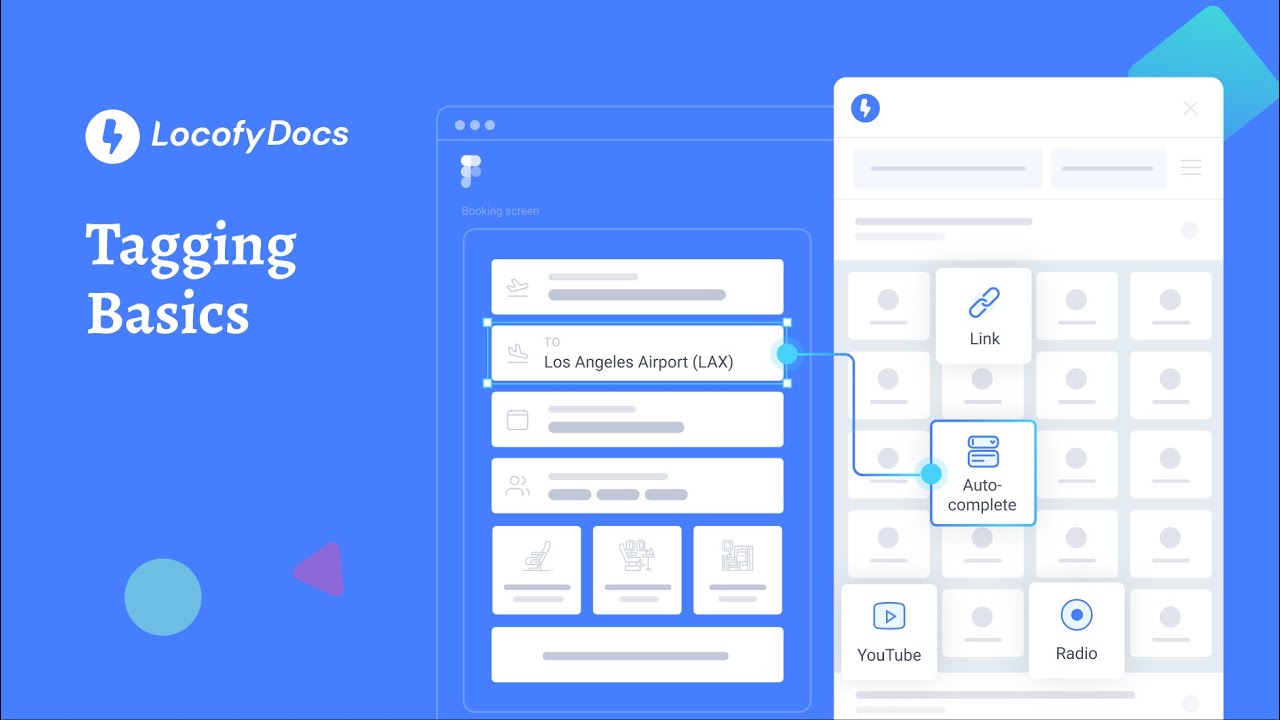Click the Locofy lightning logo in plugin header
Image resolution: width=1280 pixels, height=720 pixels.
(x=865, y=108)
